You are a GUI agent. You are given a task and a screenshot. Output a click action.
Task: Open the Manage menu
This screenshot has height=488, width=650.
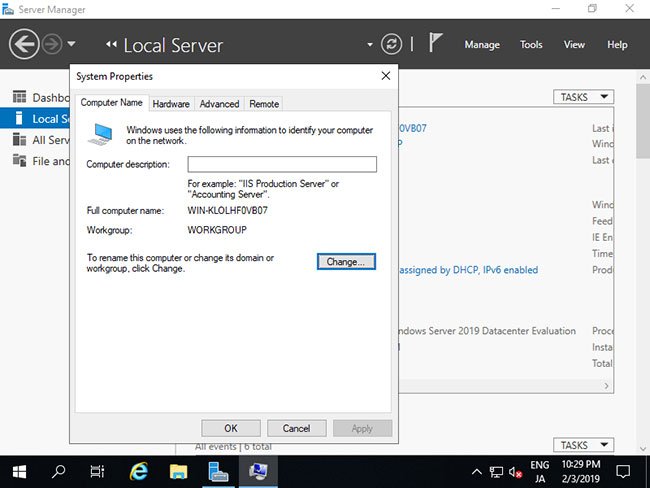pos(482,44)
